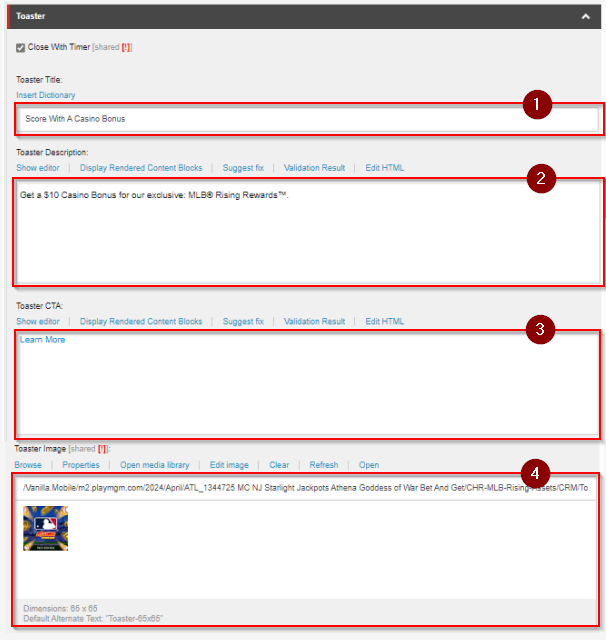Screen dimensions: 606x640
Task: Browse for a Toaster Image
Action: [28, 465]
